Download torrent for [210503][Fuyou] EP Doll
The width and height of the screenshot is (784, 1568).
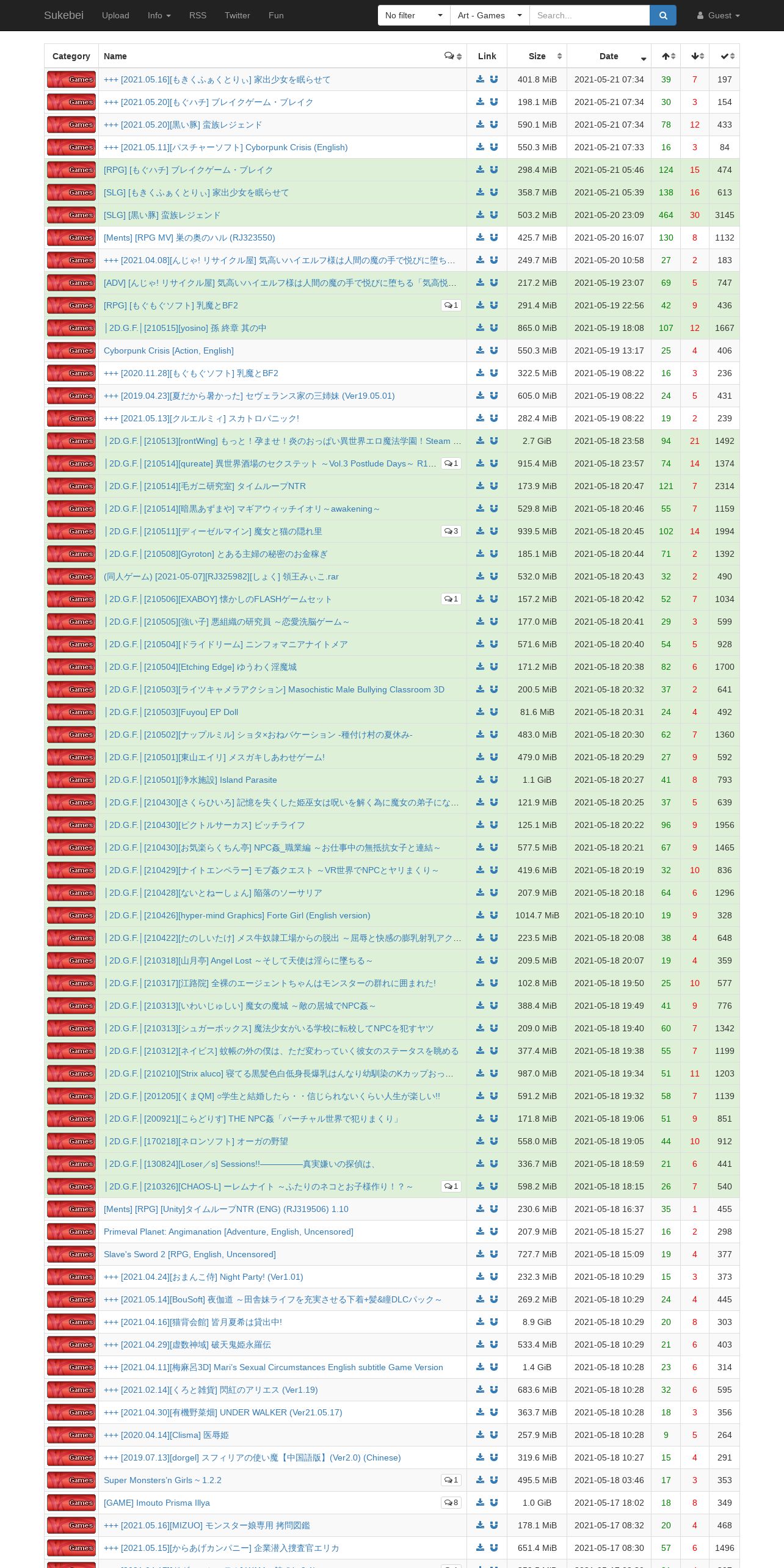(480, 712)
